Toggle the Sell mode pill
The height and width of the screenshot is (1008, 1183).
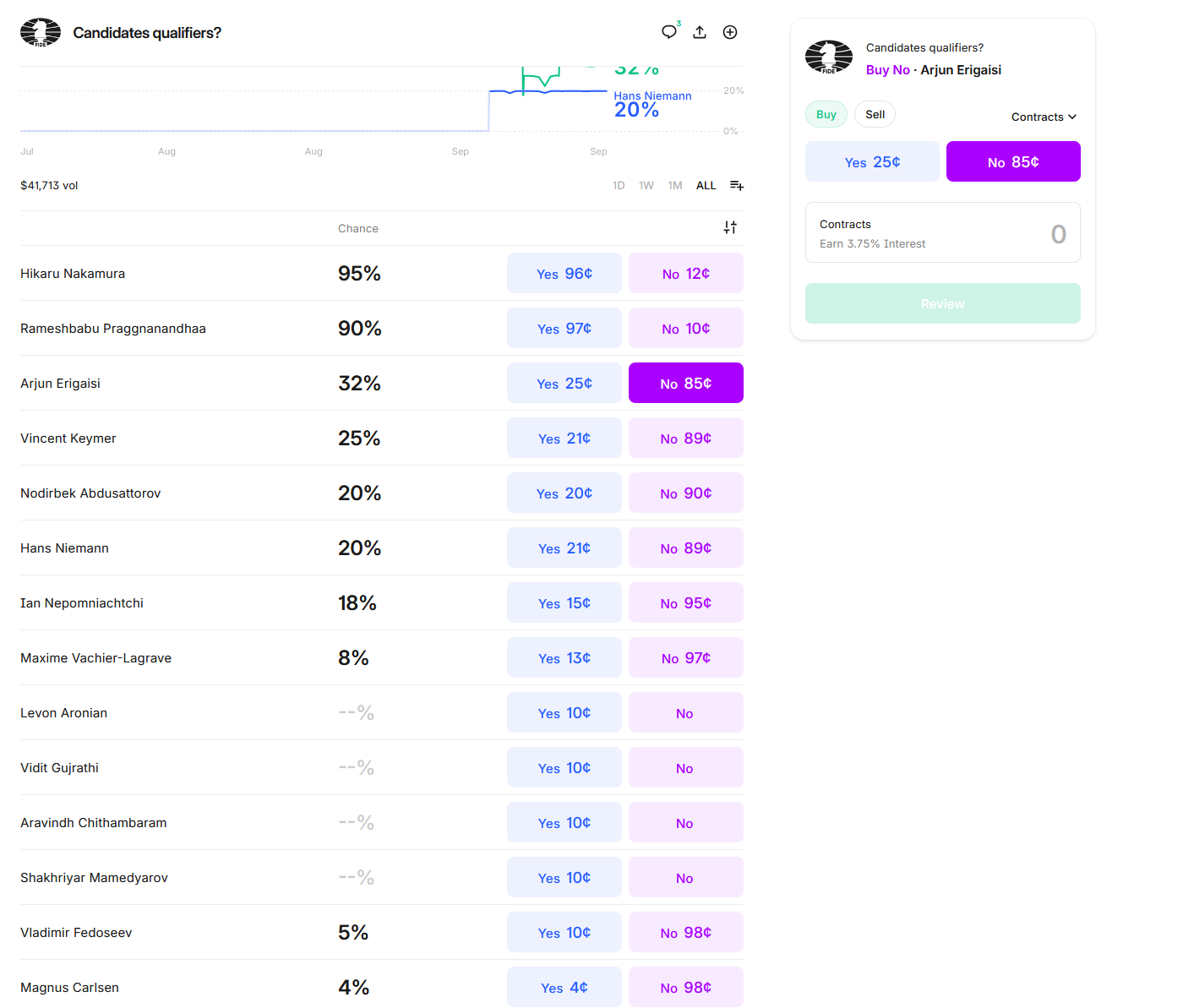[875, 114]
